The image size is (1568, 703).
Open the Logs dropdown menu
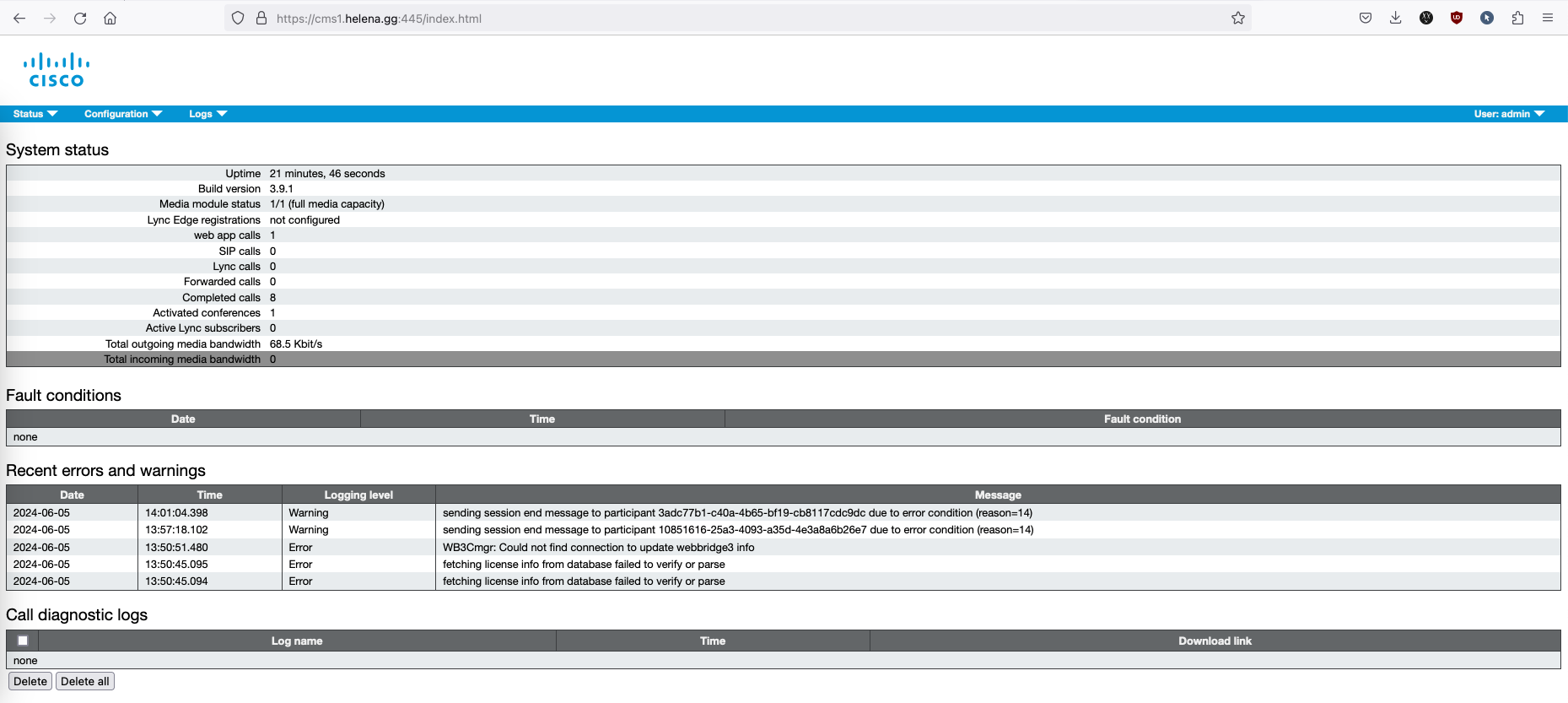point(207,114)
